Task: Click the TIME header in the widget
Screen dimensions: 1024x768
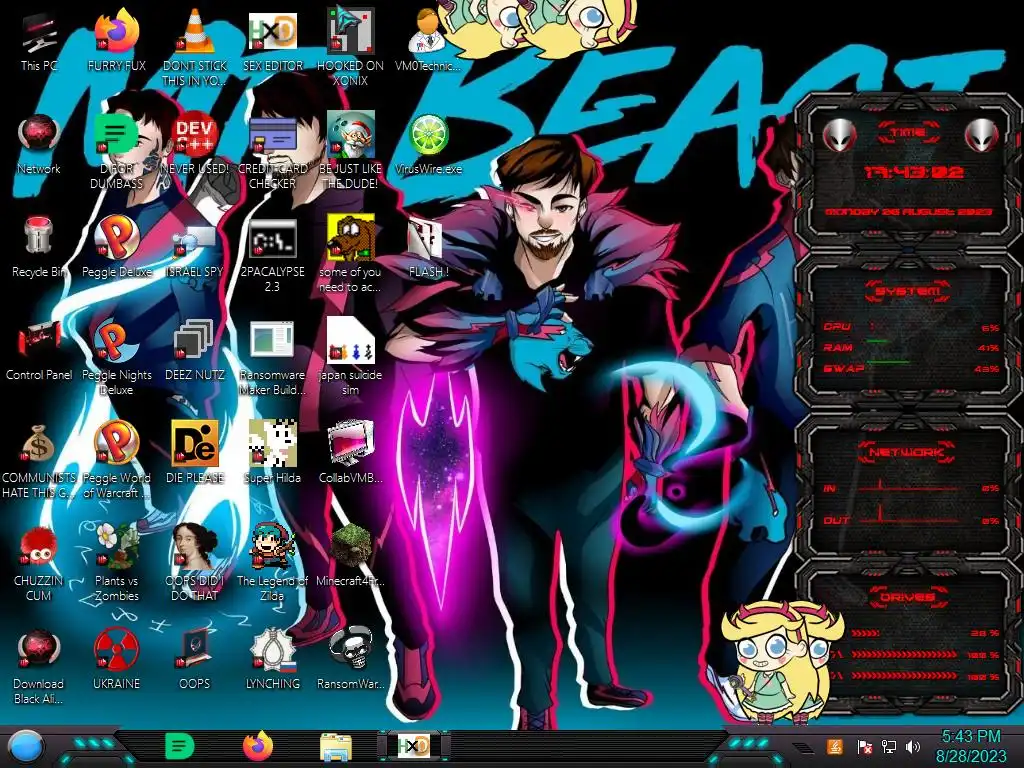Action: click(x=908, y=133)
